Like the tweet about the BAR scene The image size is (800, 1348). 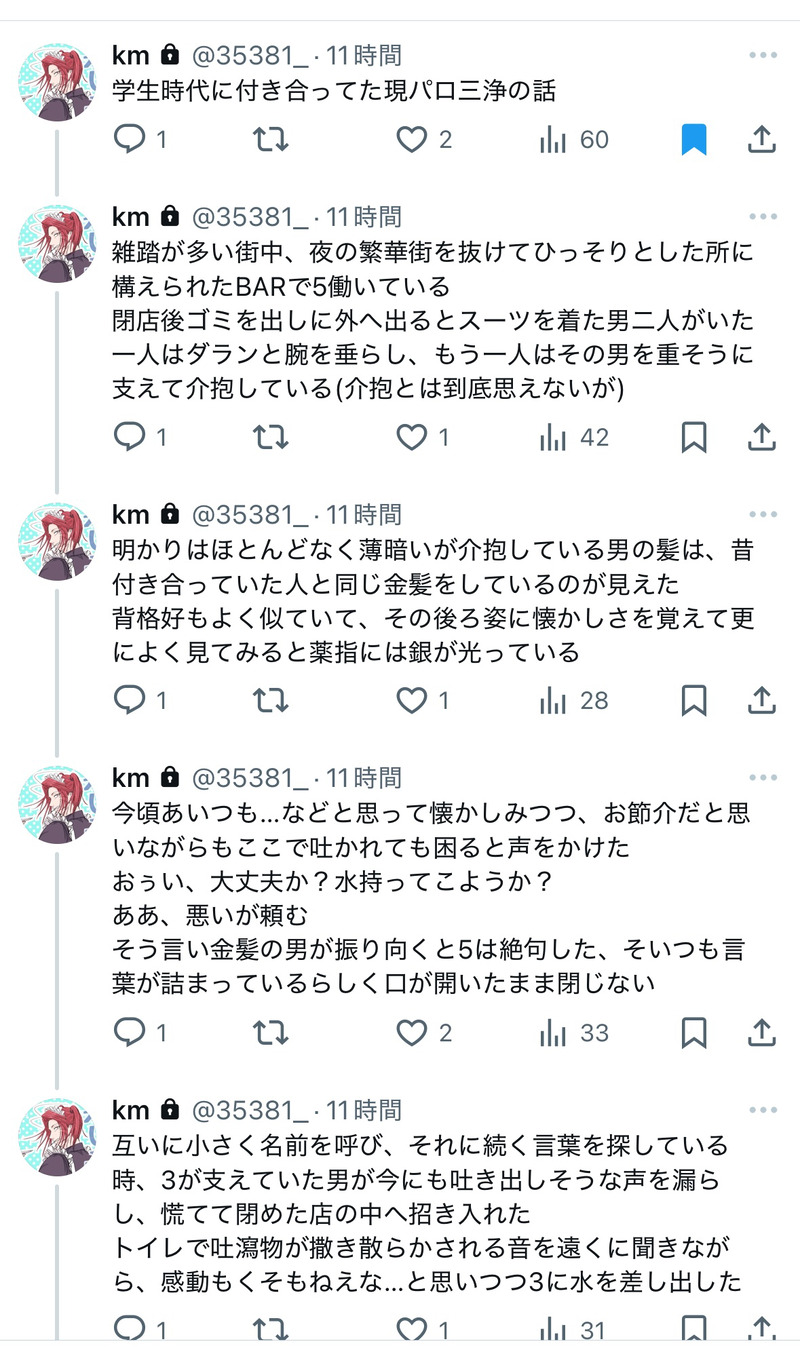point(412,437)
